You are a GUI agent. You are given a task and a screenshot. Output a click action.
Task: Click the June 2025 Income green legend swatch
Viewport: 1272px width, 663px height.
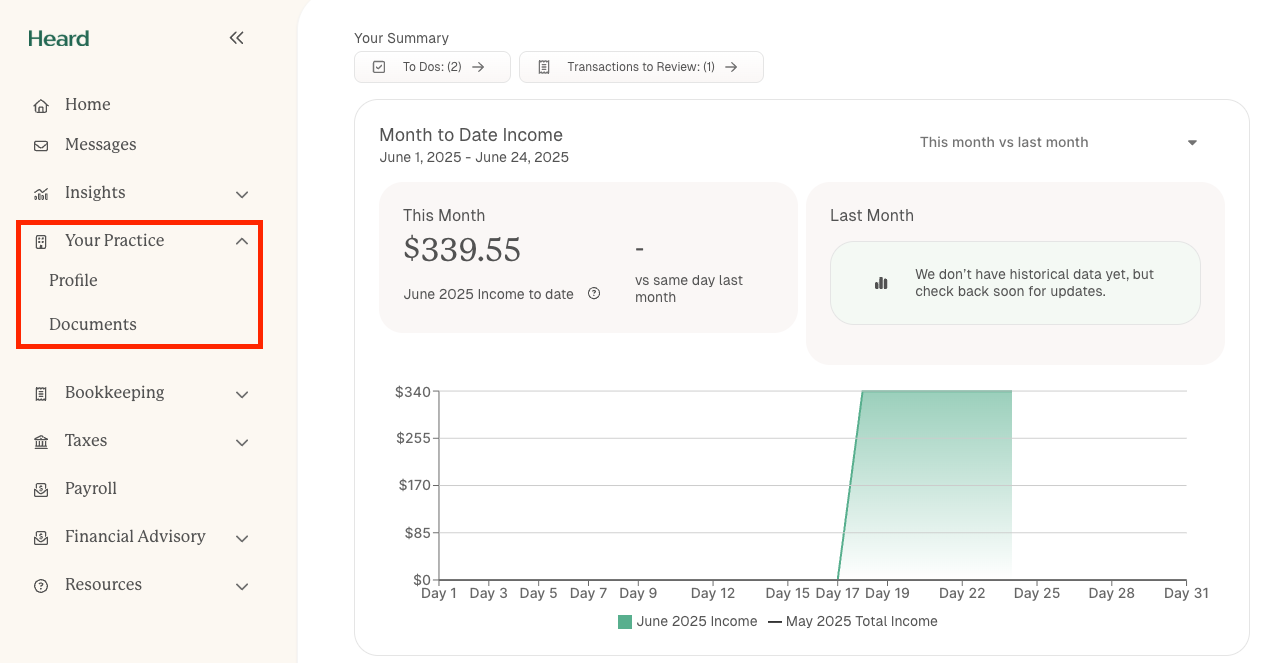[623, 621]
